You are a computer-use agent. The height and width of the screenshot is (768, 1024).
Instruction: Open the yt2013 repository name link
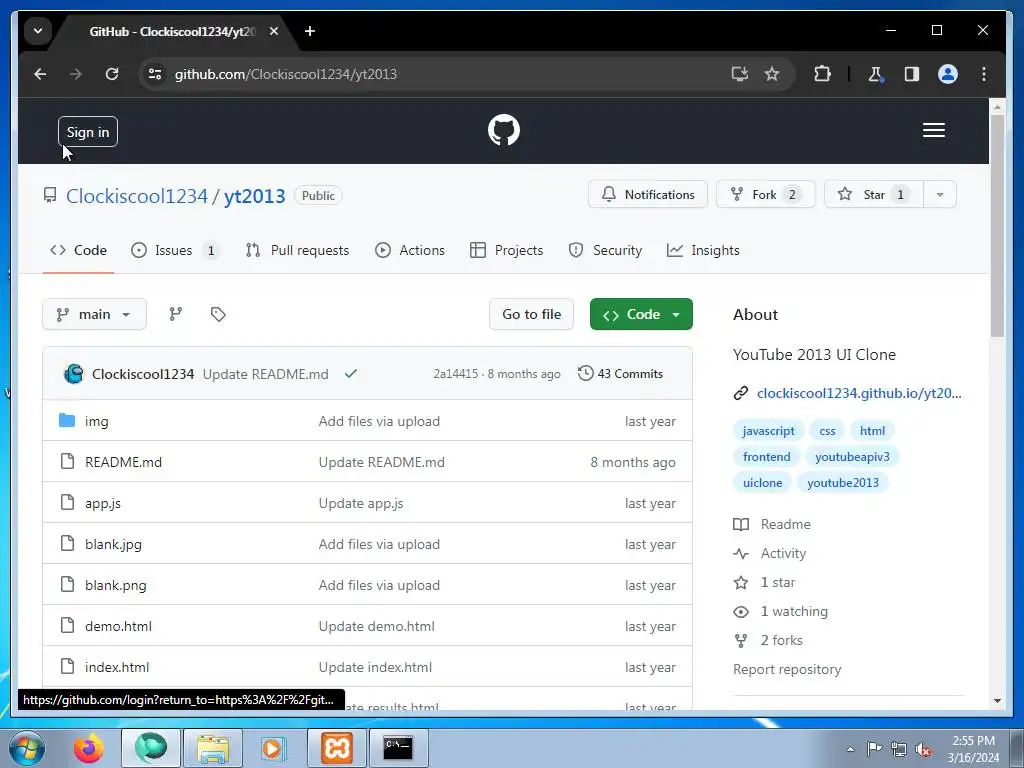pyautogui.click(x=254, y=196)
